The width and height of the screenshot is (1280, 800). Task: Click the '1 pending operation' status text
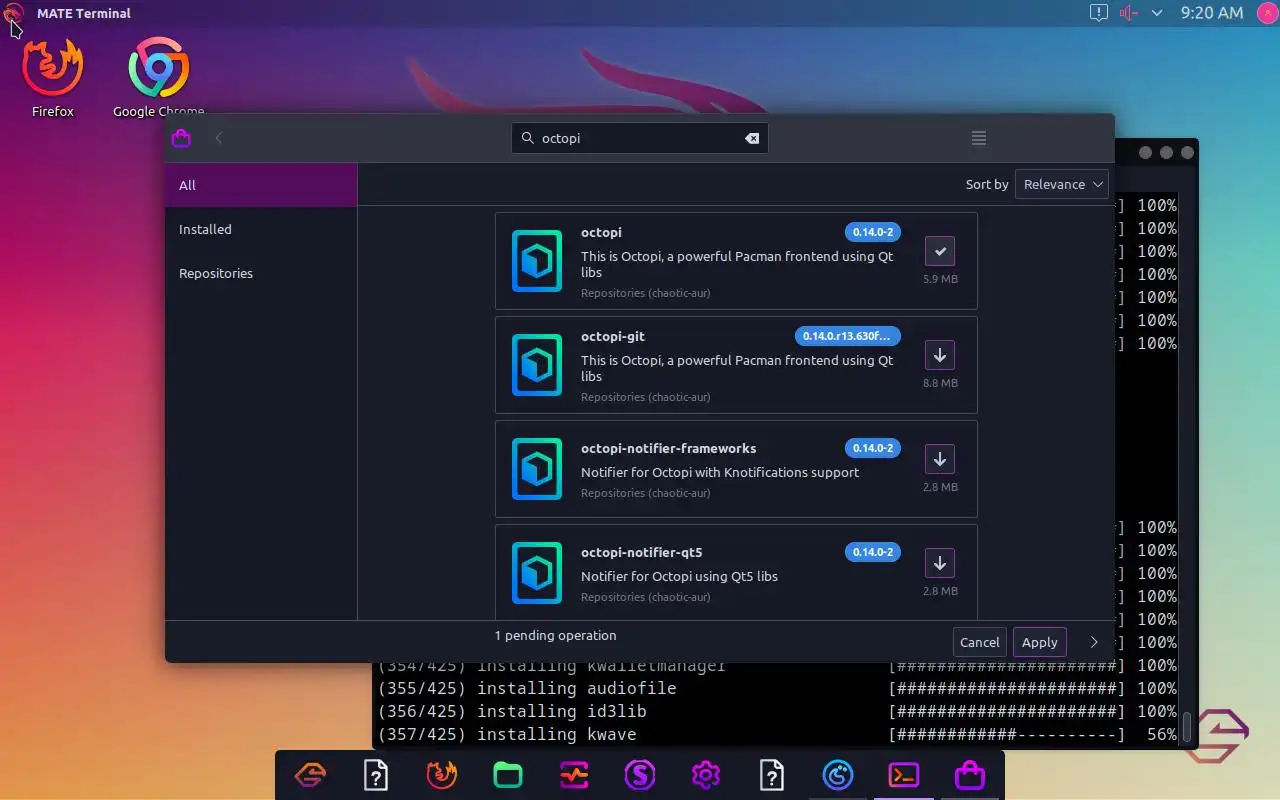(556, 635)
